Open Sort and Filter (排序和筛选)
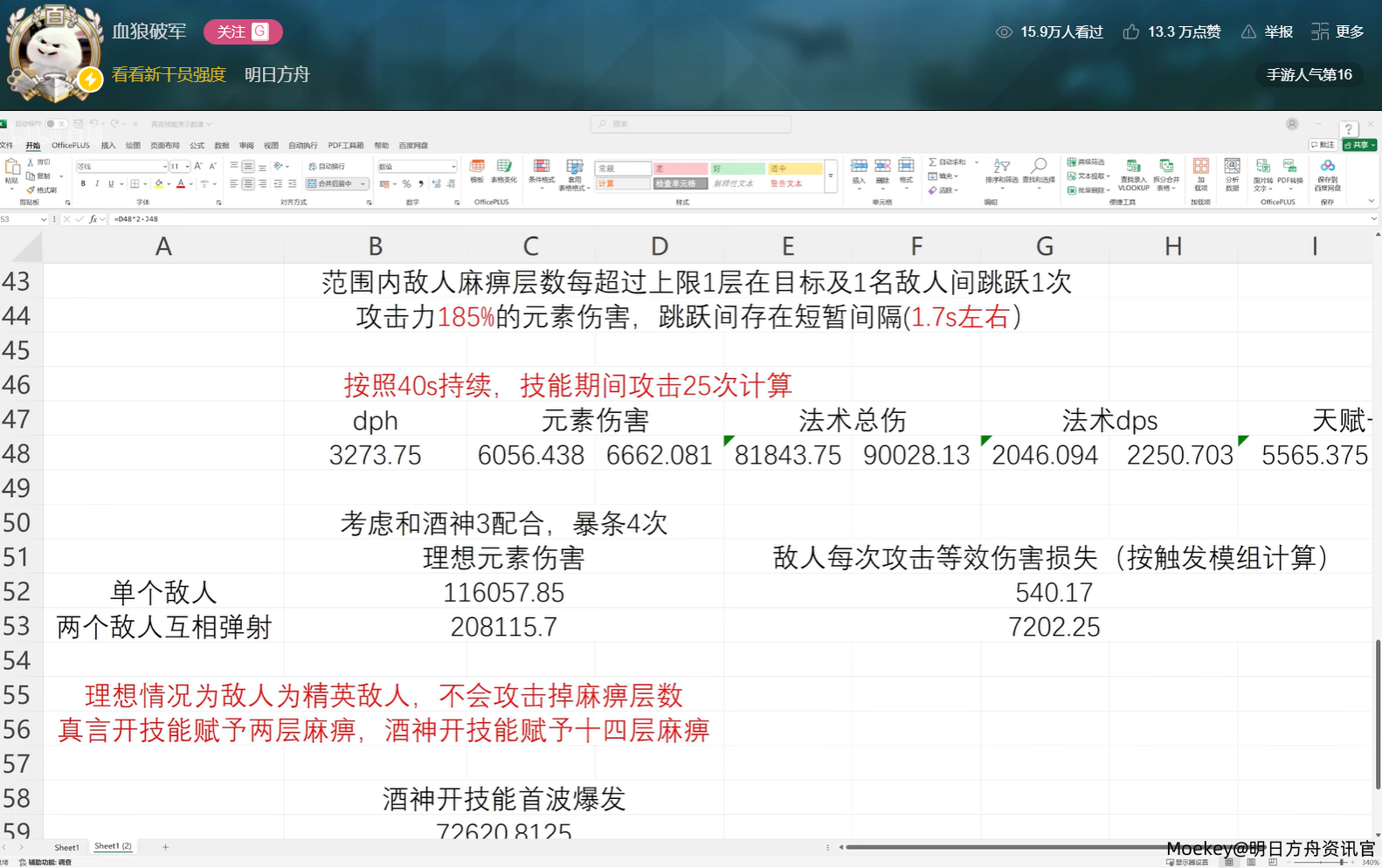This screenshot has height=868, width=1382. [1001, 169]
